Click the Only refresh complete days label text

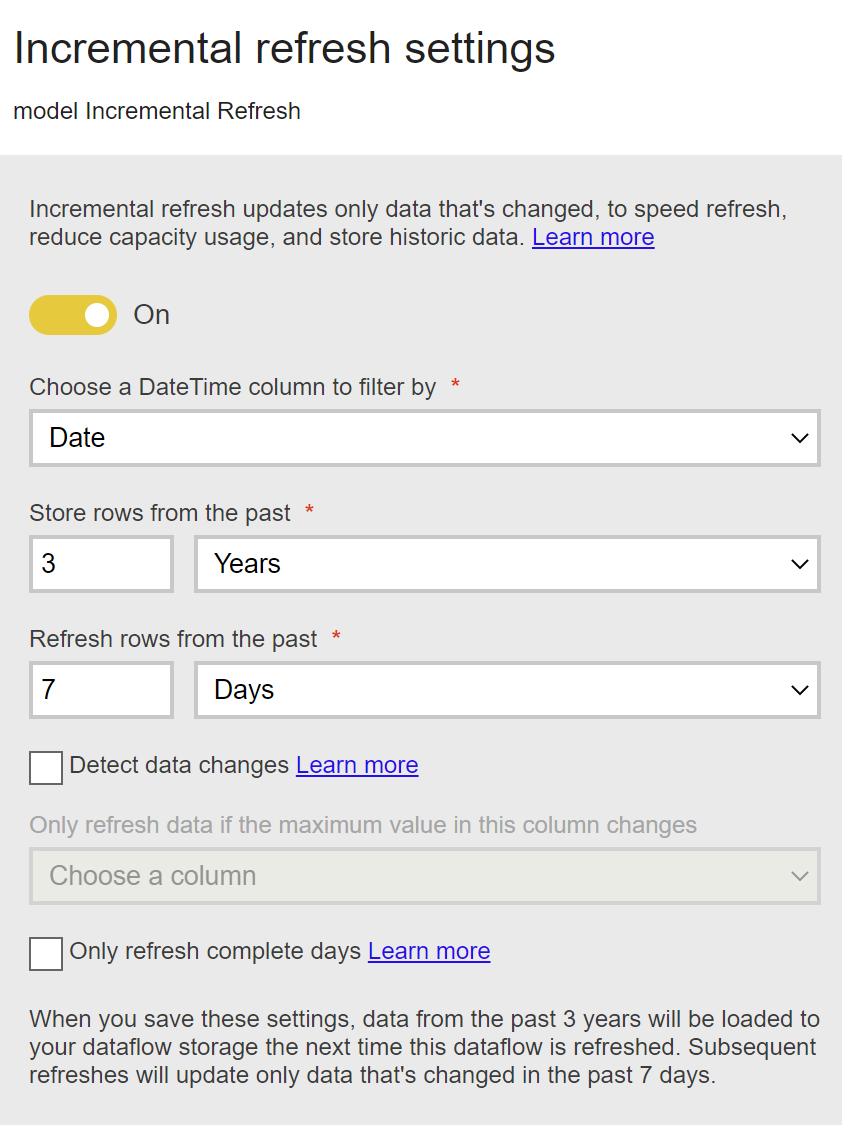coord(215,952)
